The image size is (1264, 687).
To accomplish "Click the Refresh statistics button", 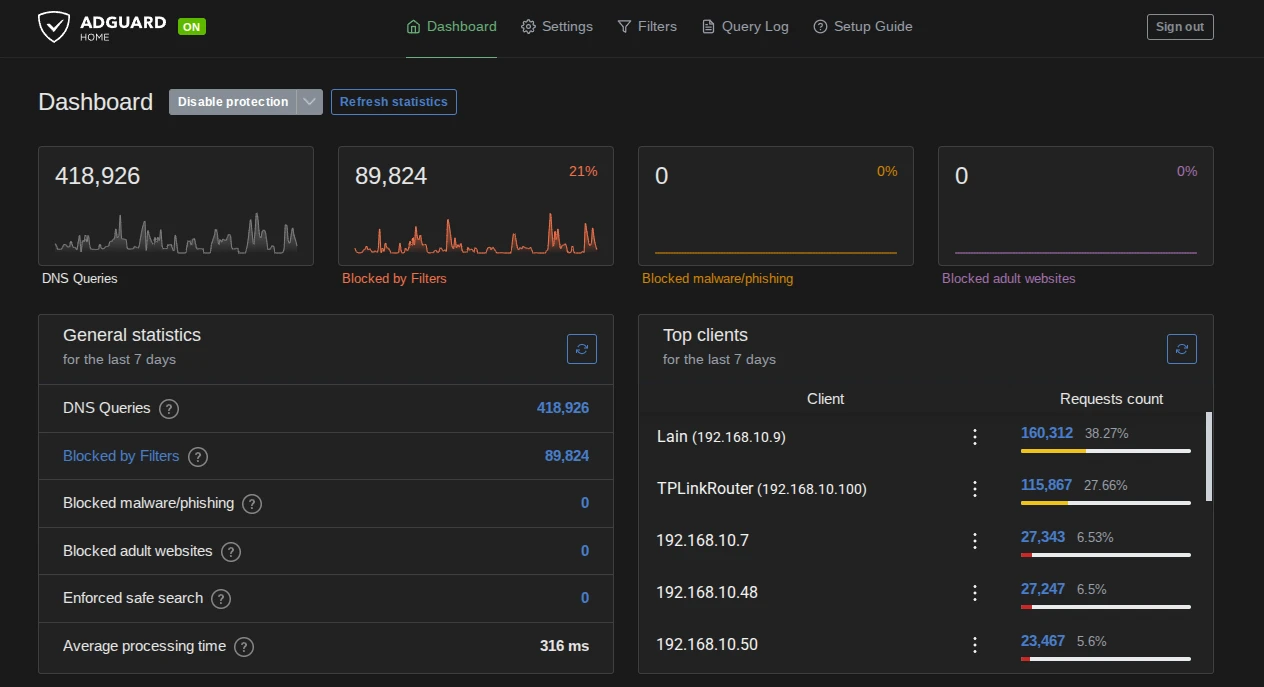I will (394, 102).
